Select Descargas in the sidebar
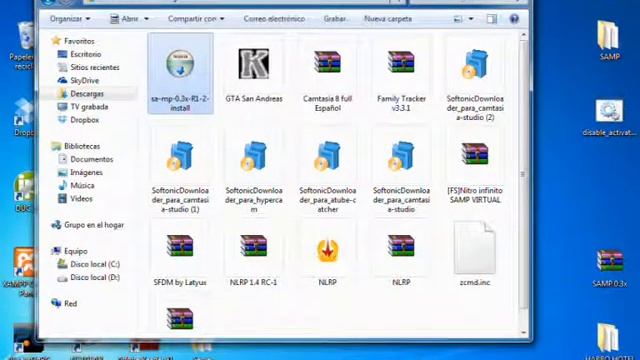 81,93
